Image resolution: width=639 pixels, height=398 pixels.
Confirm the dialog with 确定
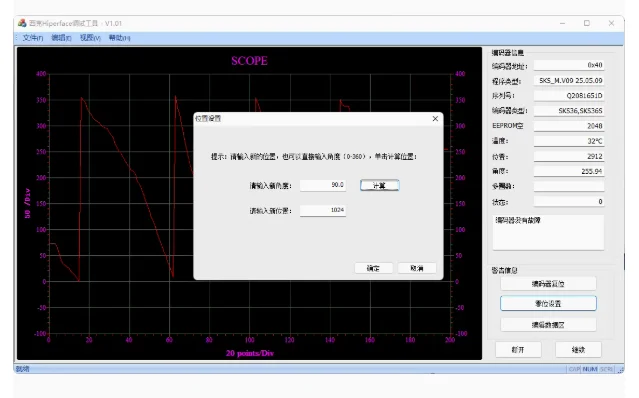[x=373, y=268]
